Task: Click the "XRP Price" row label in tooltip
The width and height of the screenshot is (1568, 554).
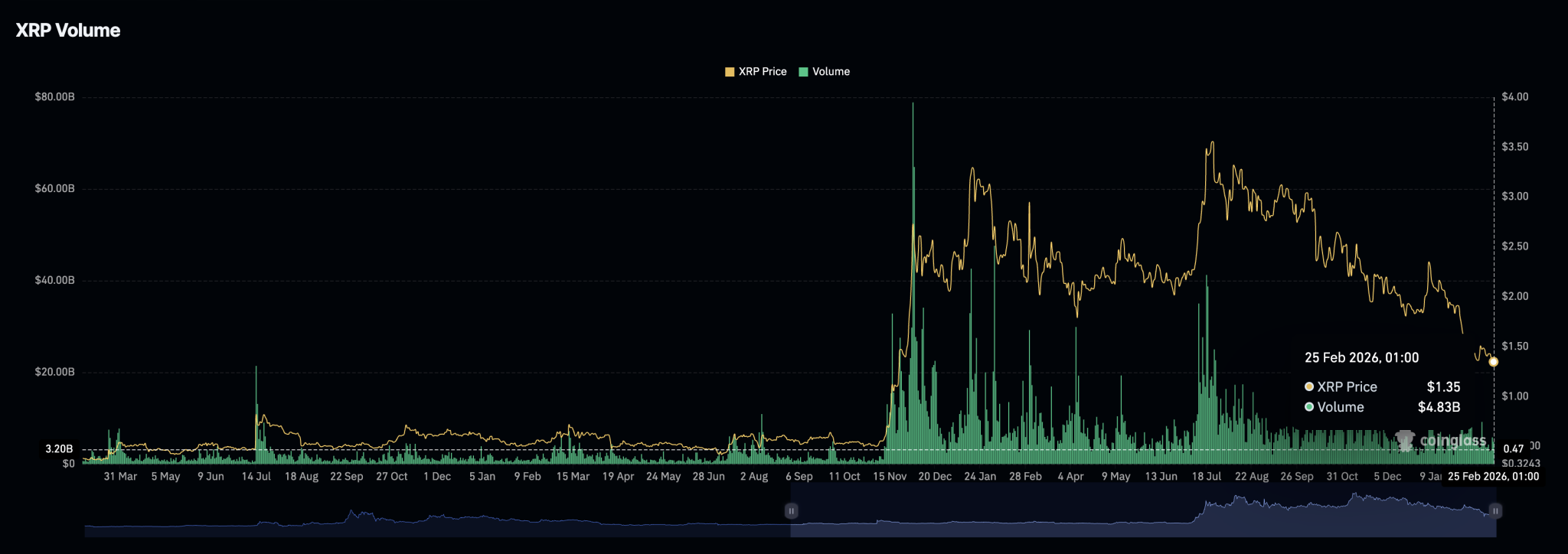Action: (1347, 387)
